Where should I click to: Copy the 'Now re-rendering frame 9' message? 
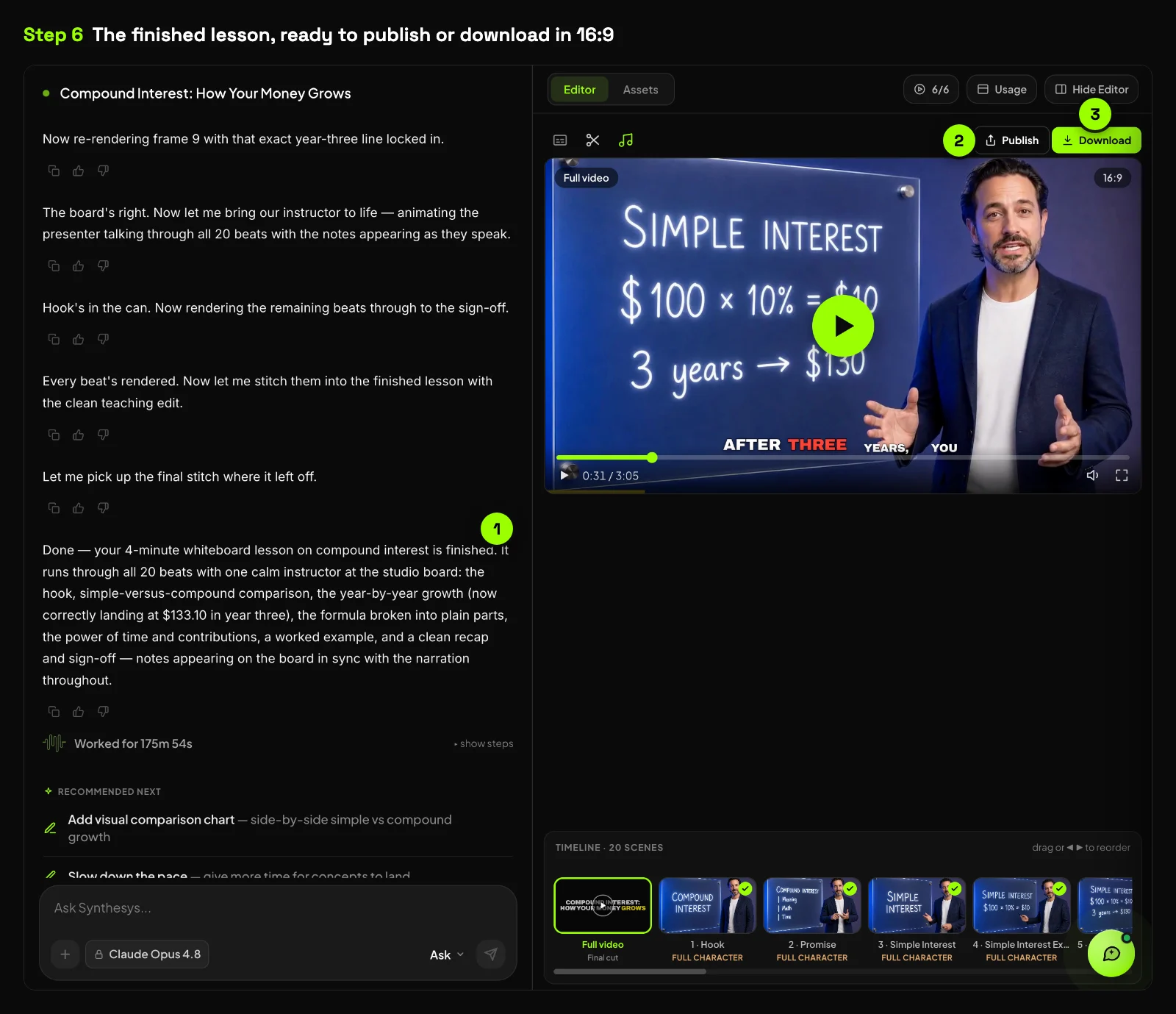click(54, 171)
